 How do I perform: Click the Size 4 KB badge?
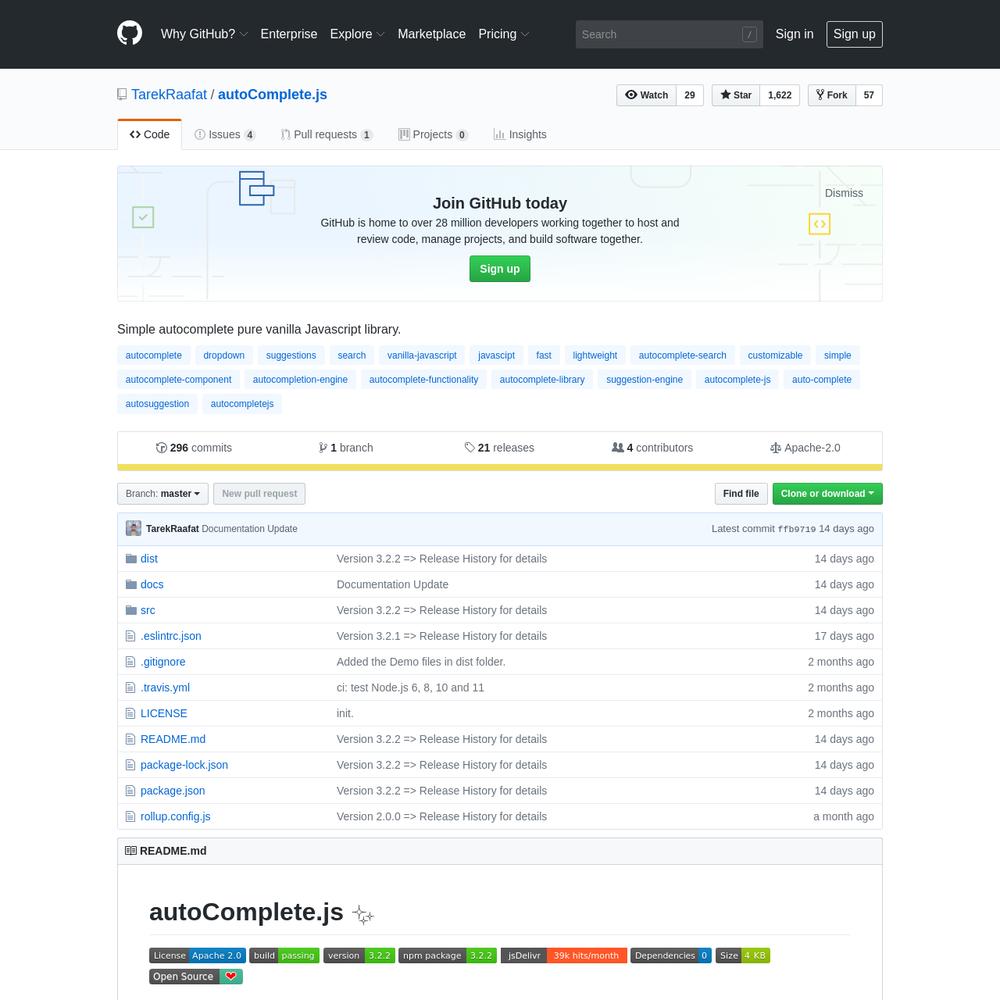click(x=742, y=955)
